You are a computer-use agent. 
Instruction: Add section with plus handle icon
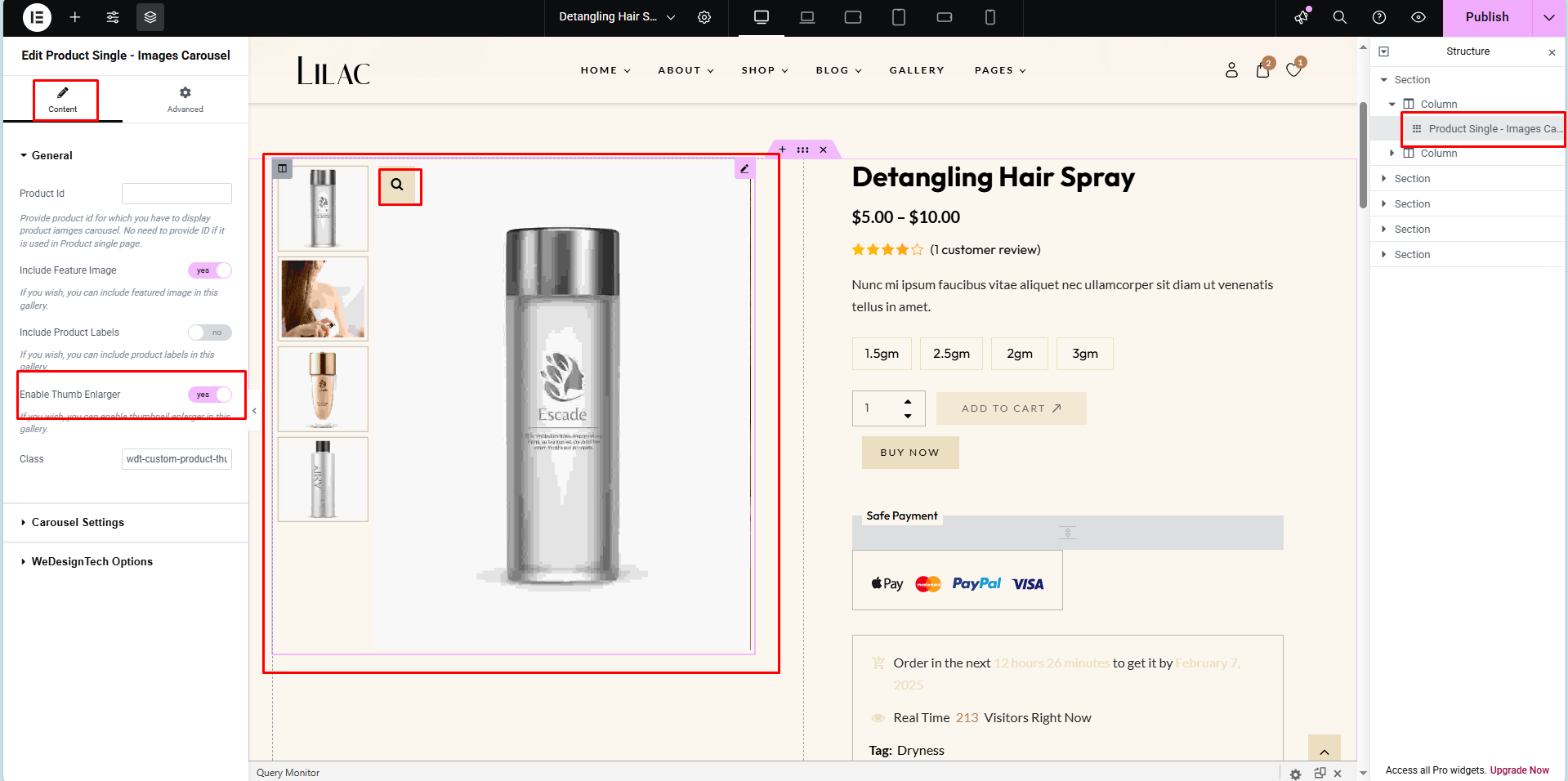[x=783, y=150]
